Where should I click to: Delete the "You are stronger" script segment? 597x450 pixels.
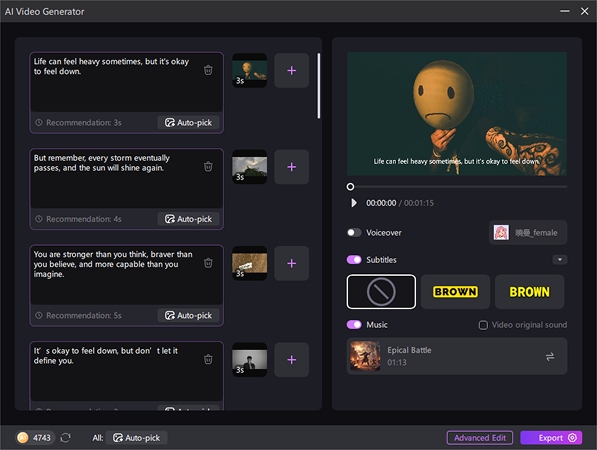coord(208,263)
